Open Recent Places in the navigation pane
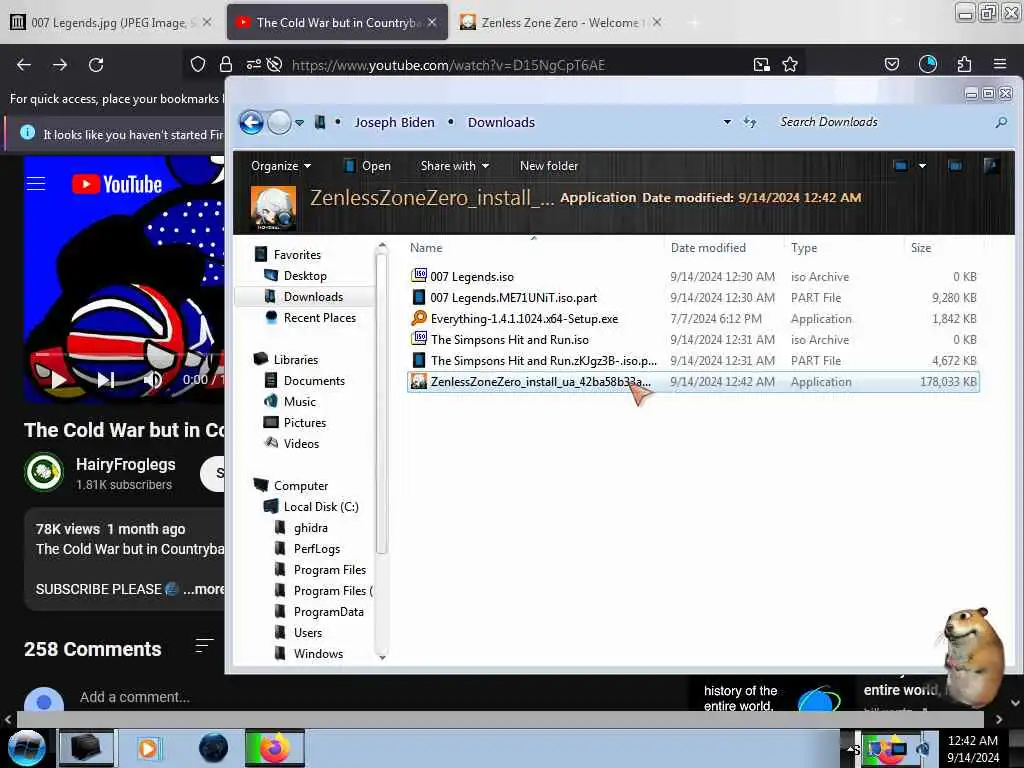 point(319,317)
